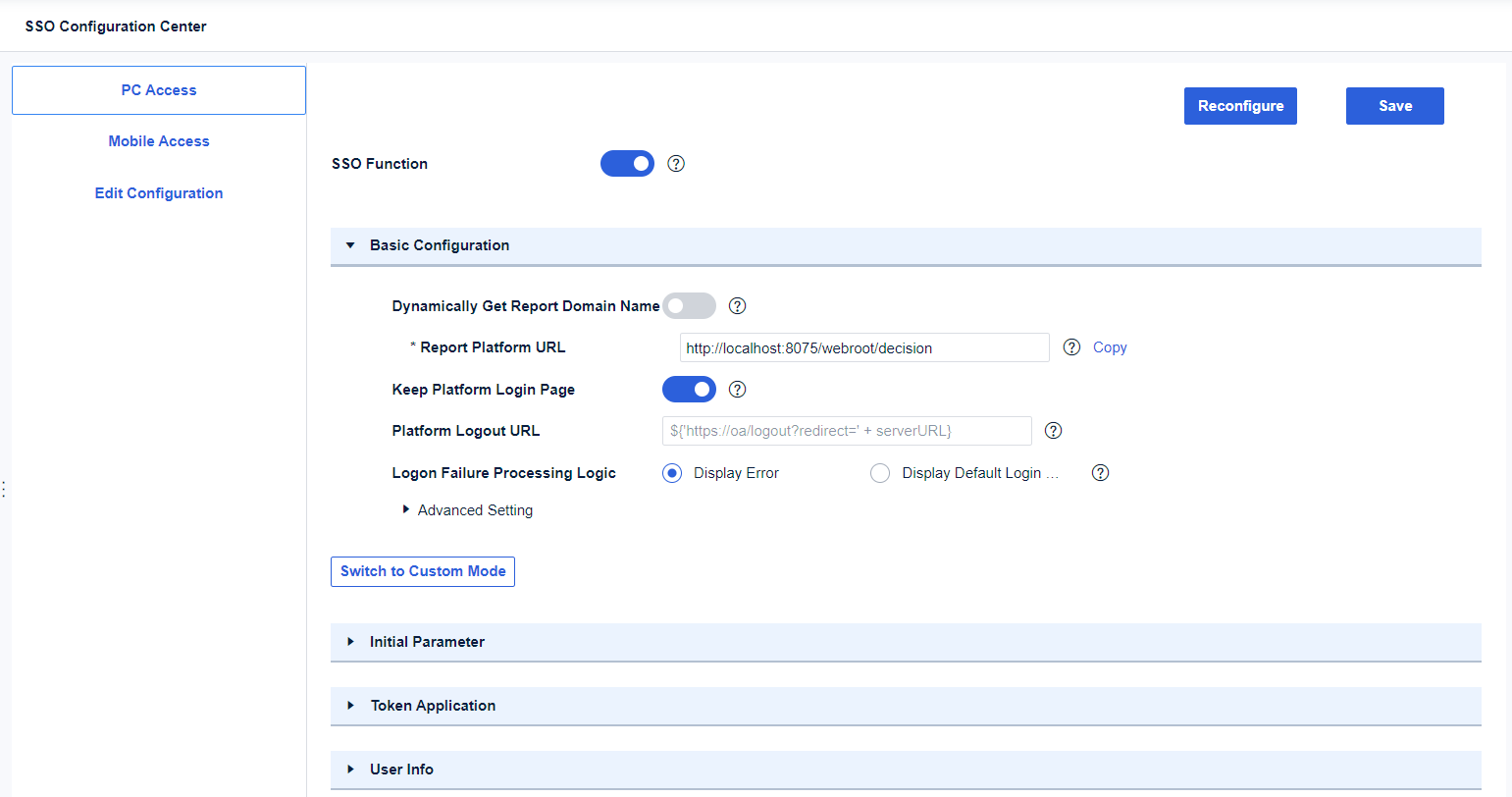Click help icon beside Dynamically Get Report Domain Name

click(x=738, y=306)
